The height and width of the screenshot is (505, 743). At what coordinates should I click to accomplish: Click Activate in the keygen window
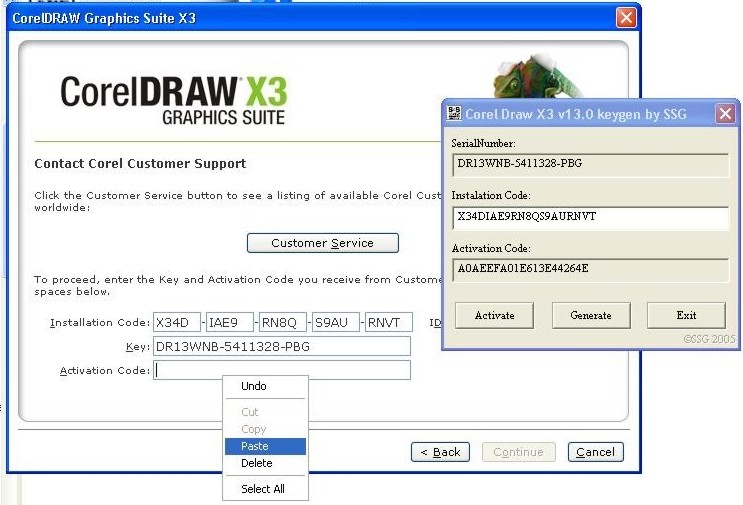(494, 316)
